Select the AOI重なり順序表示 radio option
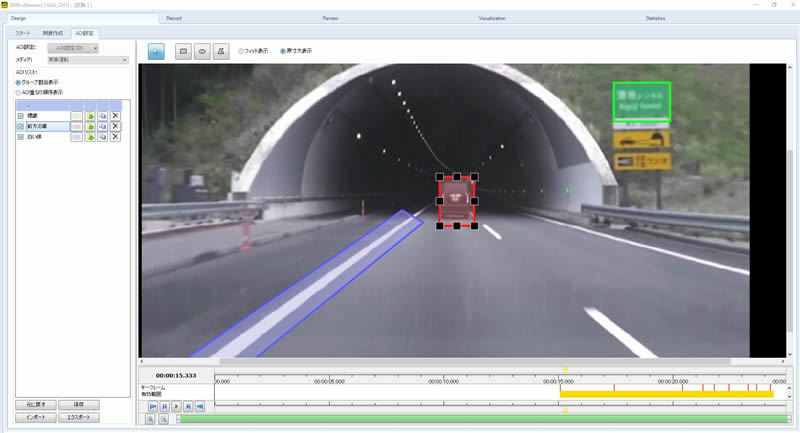The height and width of the screenshot is (433, 800). [18, 92]
